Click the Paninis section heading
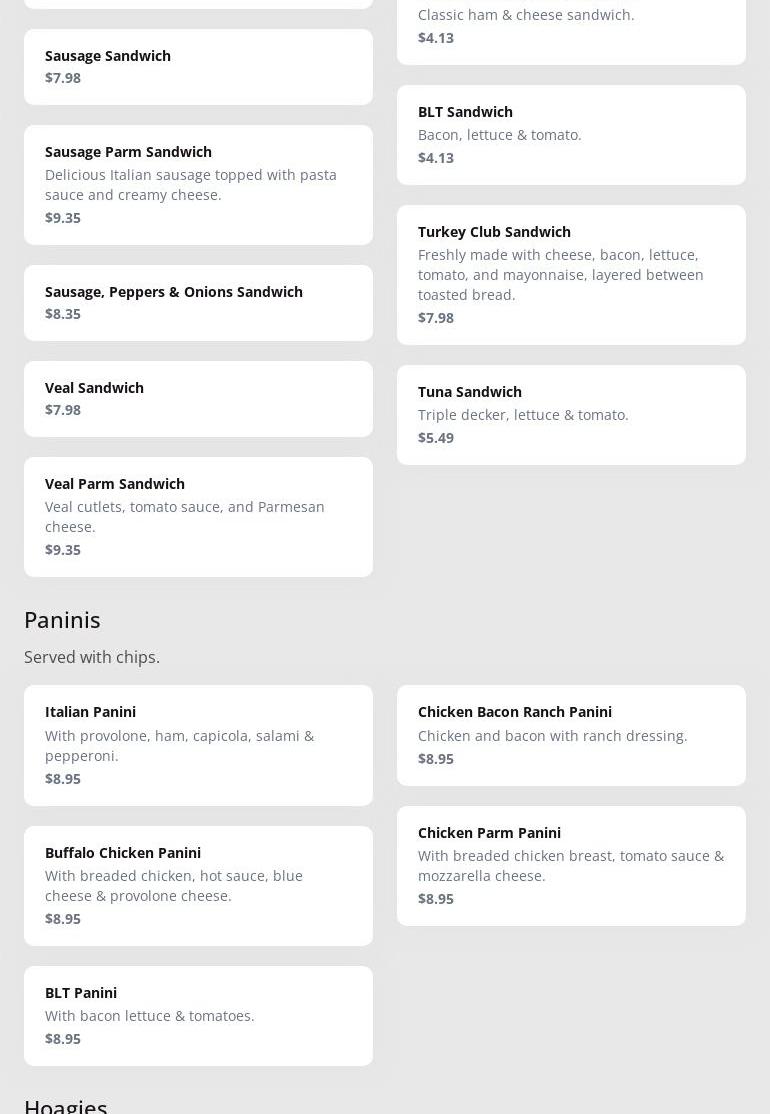770x1114 pixels. 62,620
